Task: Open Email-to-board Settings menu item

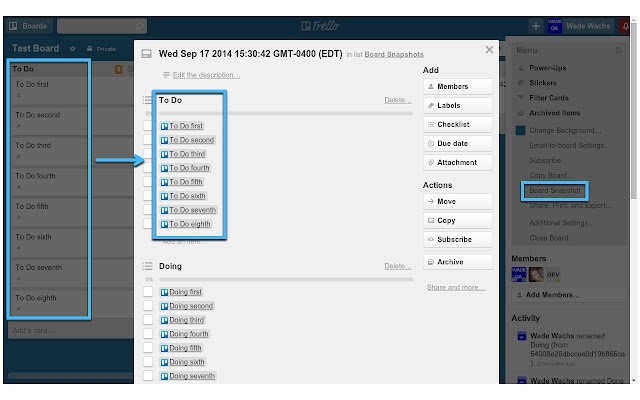Action: pyautogui.click(x=569, y=145)
